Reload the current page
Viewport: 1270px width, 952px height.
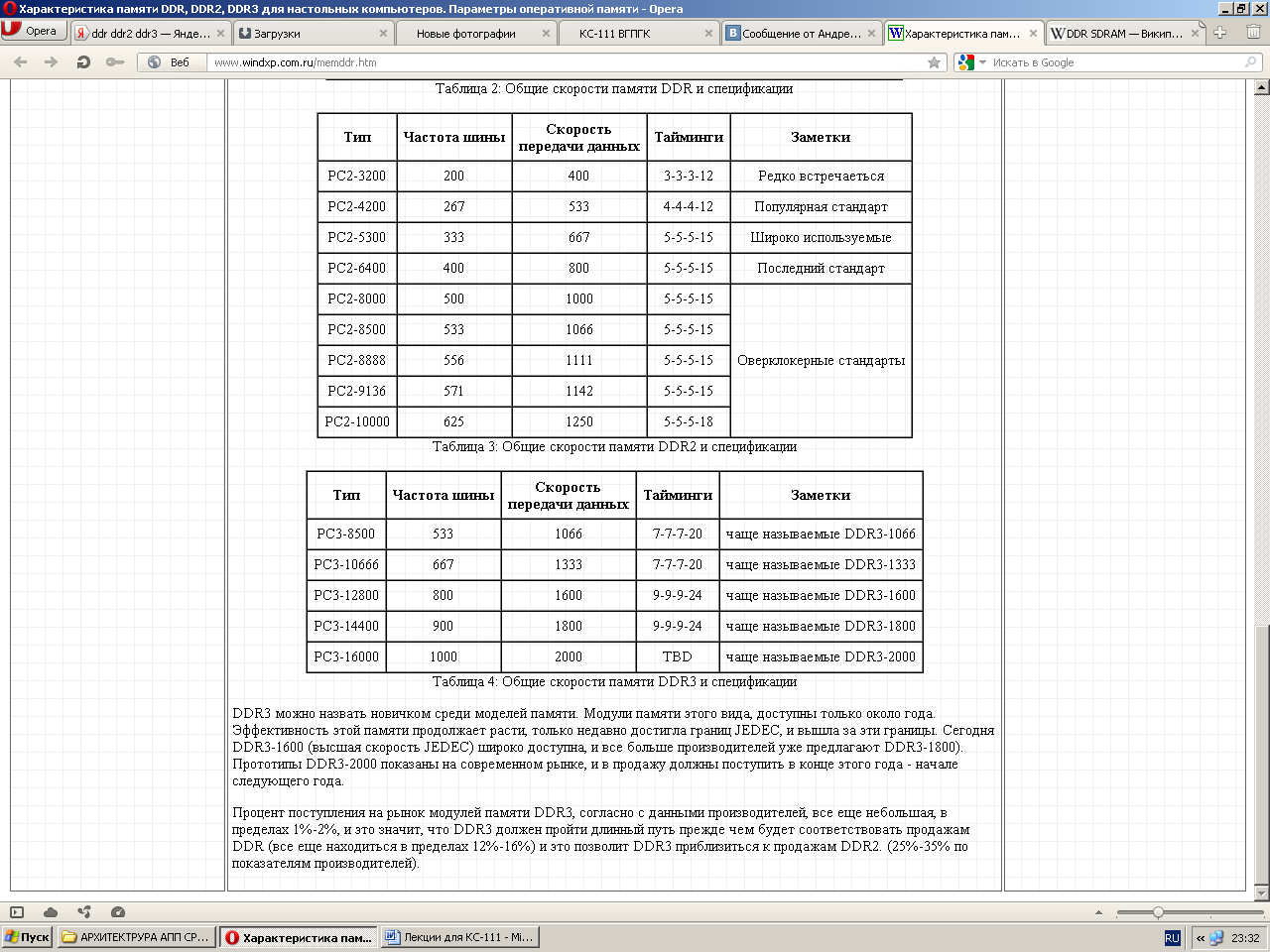click(83, 61)
